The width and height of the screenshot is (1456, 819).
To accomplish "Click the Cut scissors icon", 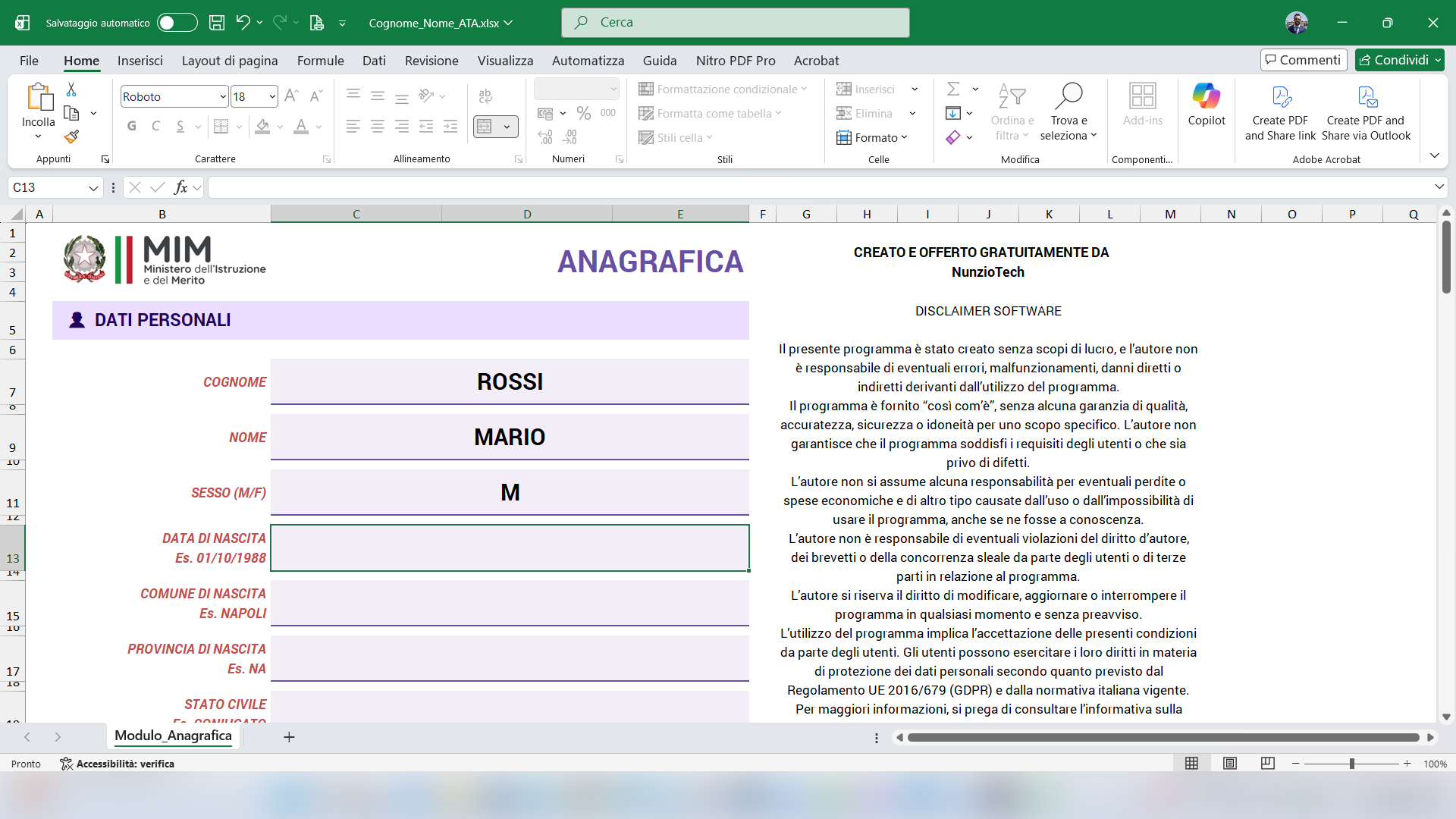I will pos(71,89).
